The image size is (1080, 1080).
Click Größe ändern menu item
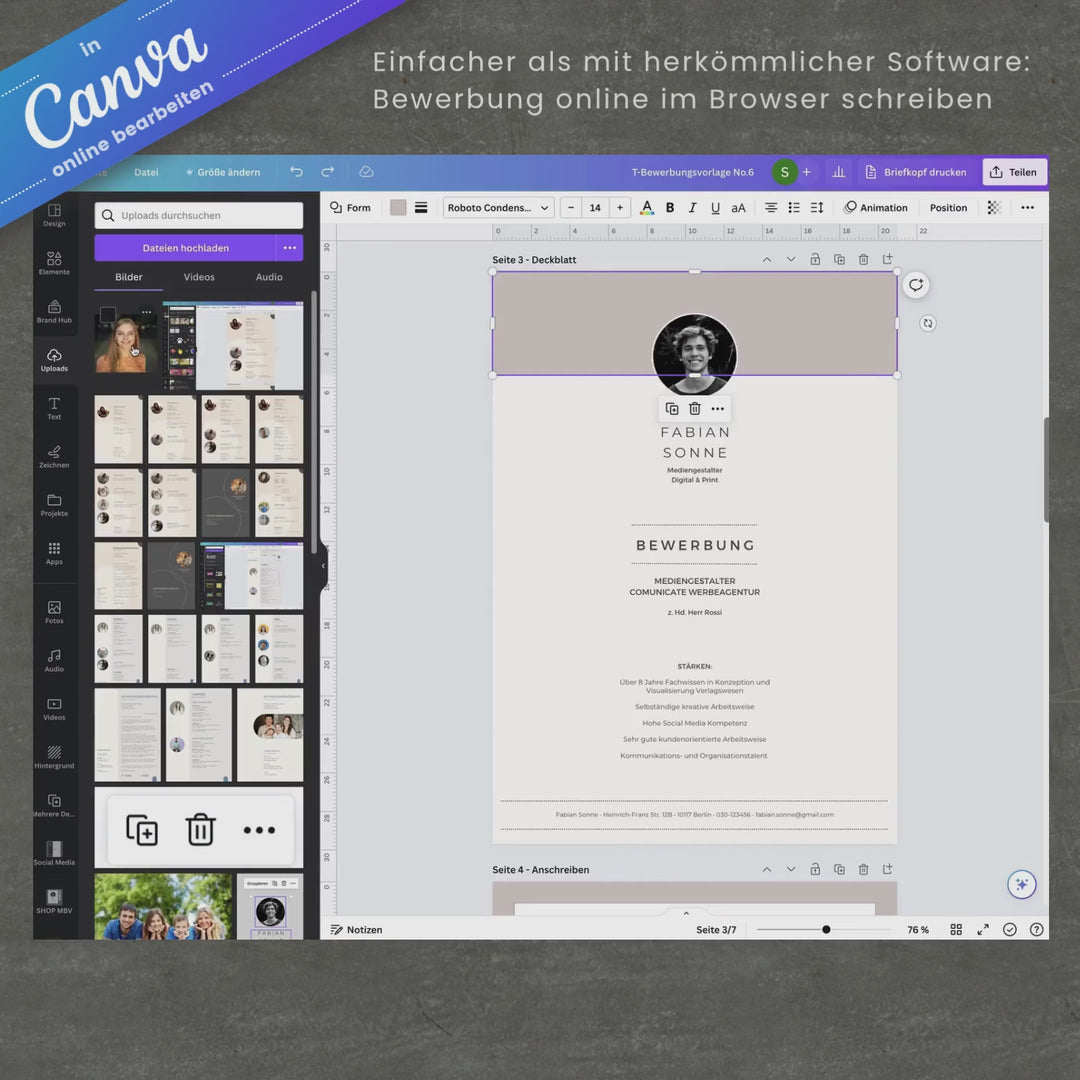[x=223, y=172]
